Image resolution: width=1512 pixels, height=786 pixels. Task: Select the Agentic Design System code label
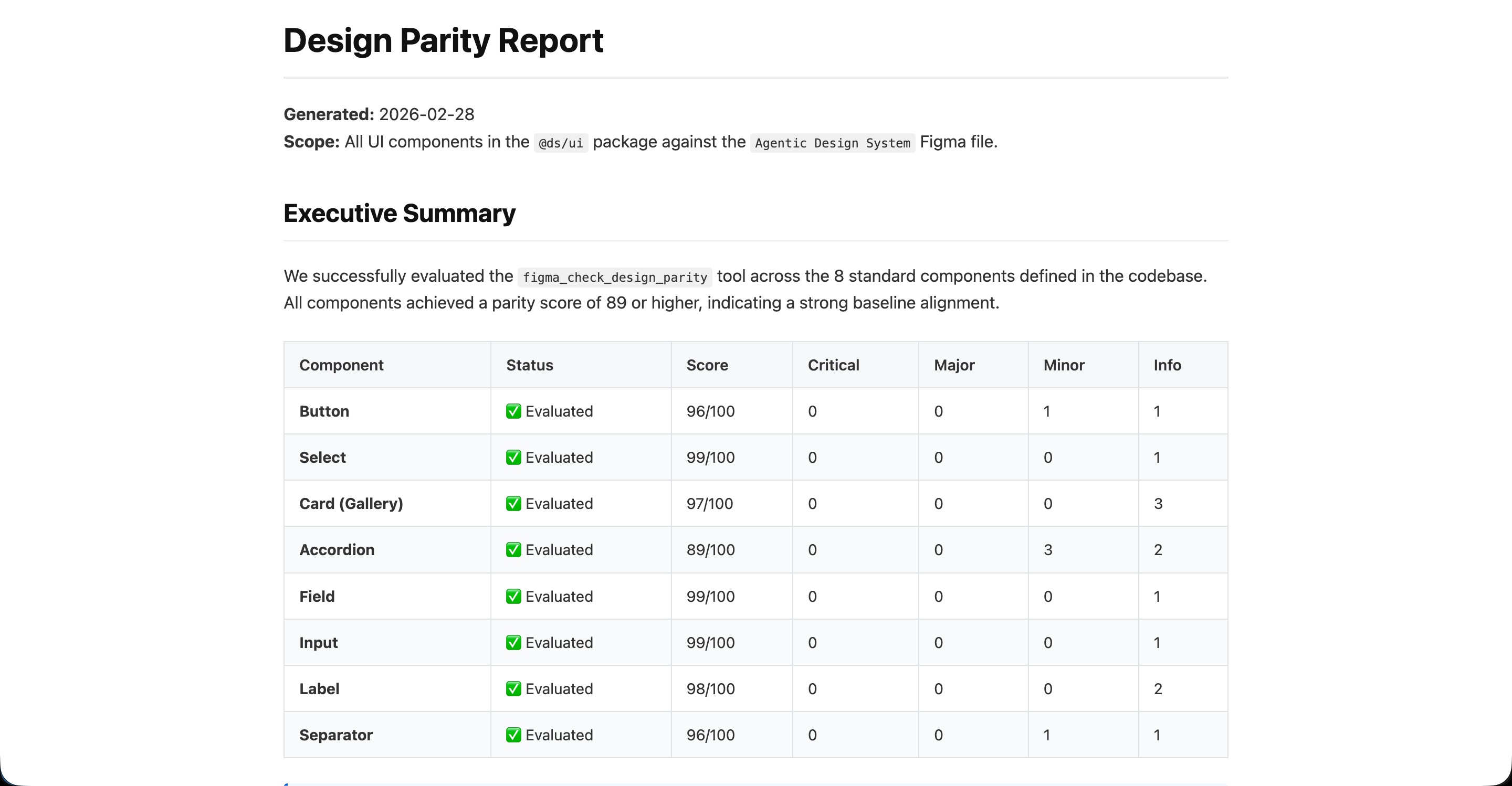pyautogui.click(x=832, y=143)
